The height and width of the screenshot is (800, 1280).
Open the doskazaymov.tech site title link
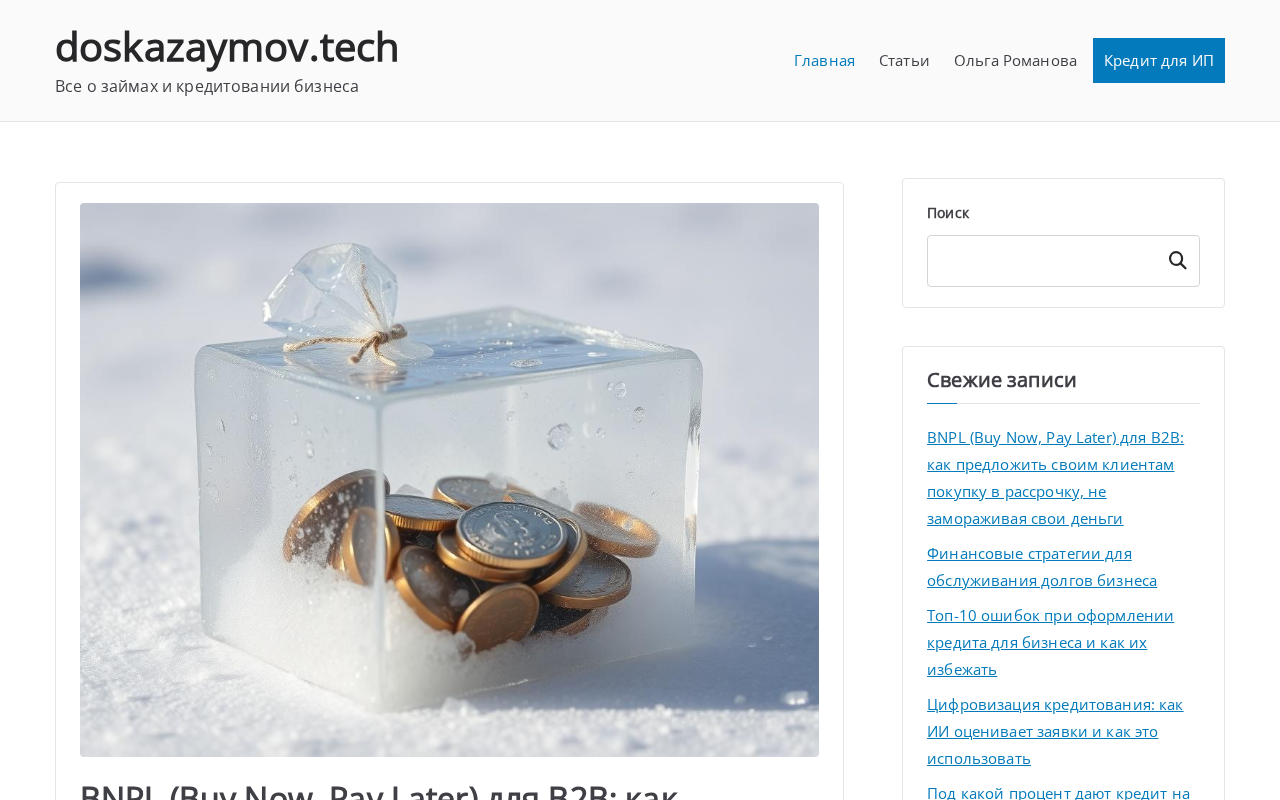pyautogui.click(x=227, y=47)
